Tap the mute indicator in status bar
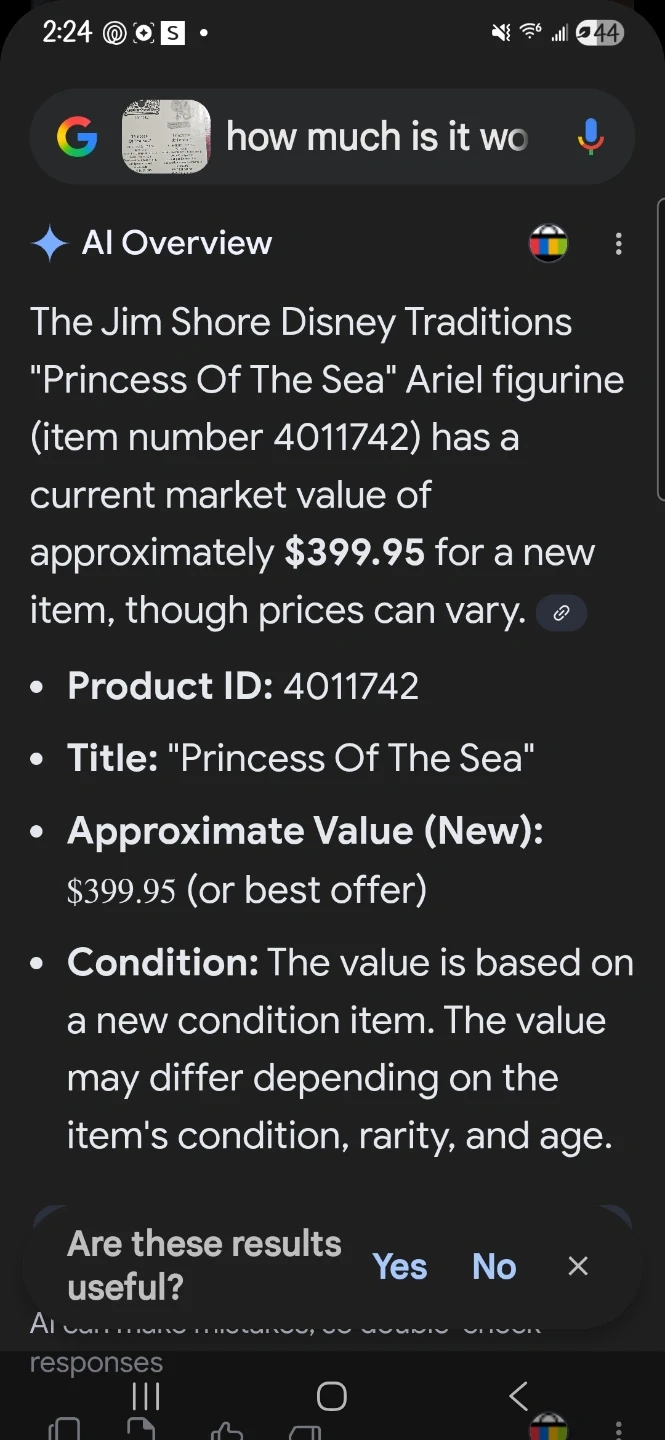665x1440 pixels. [x=500, y=33]
